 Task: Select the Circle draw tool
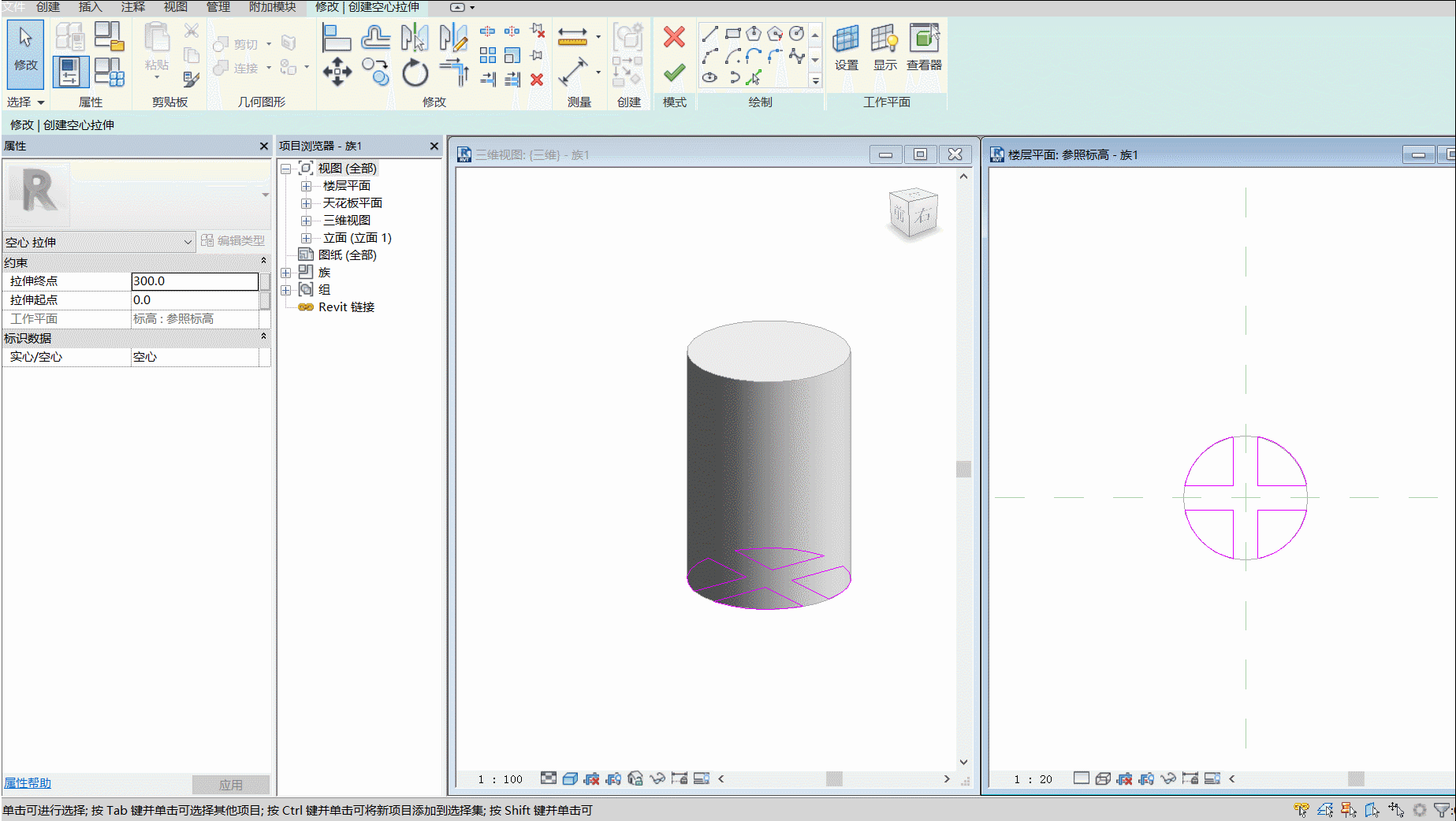tap(797, 34)
